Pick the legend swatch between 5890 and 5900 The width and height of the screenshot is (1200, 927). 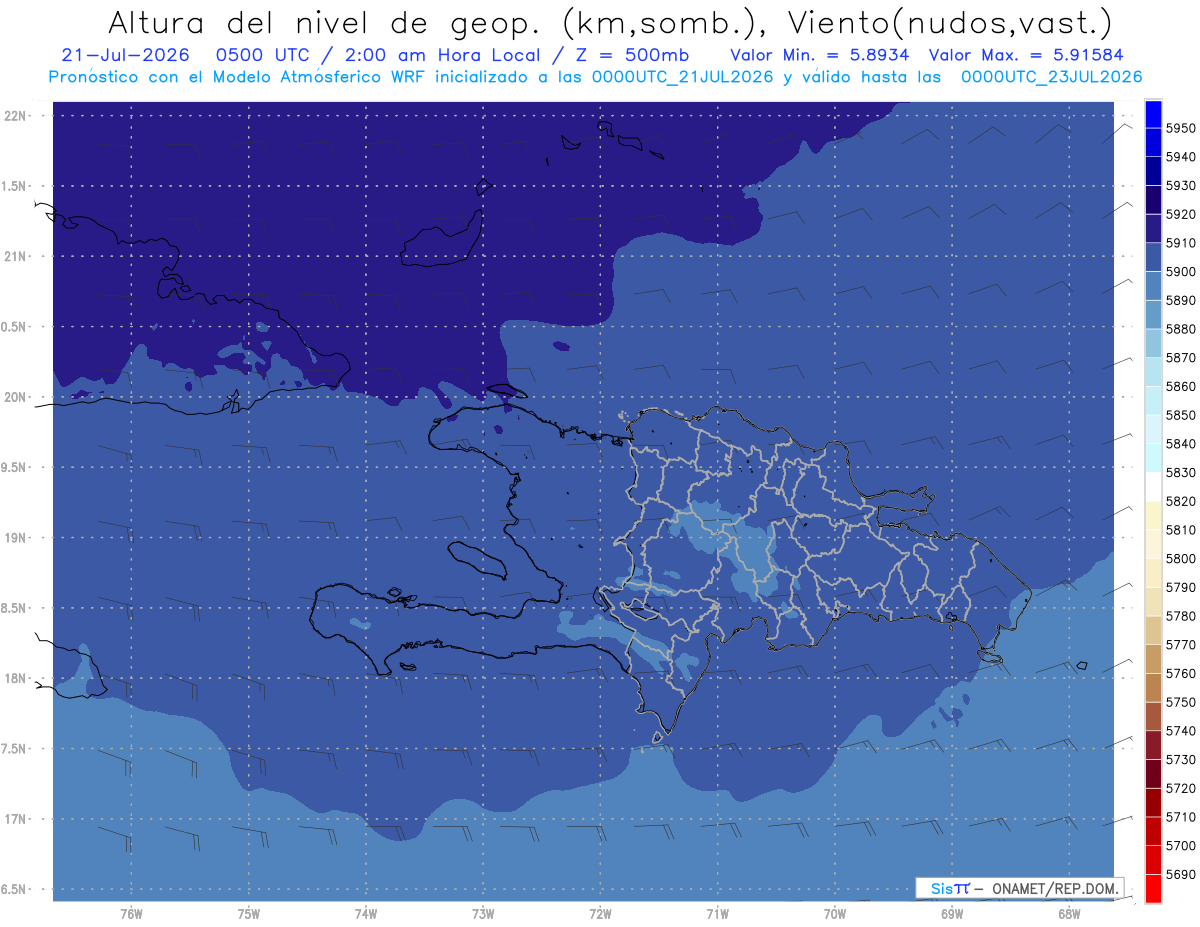click(1153, 286)
